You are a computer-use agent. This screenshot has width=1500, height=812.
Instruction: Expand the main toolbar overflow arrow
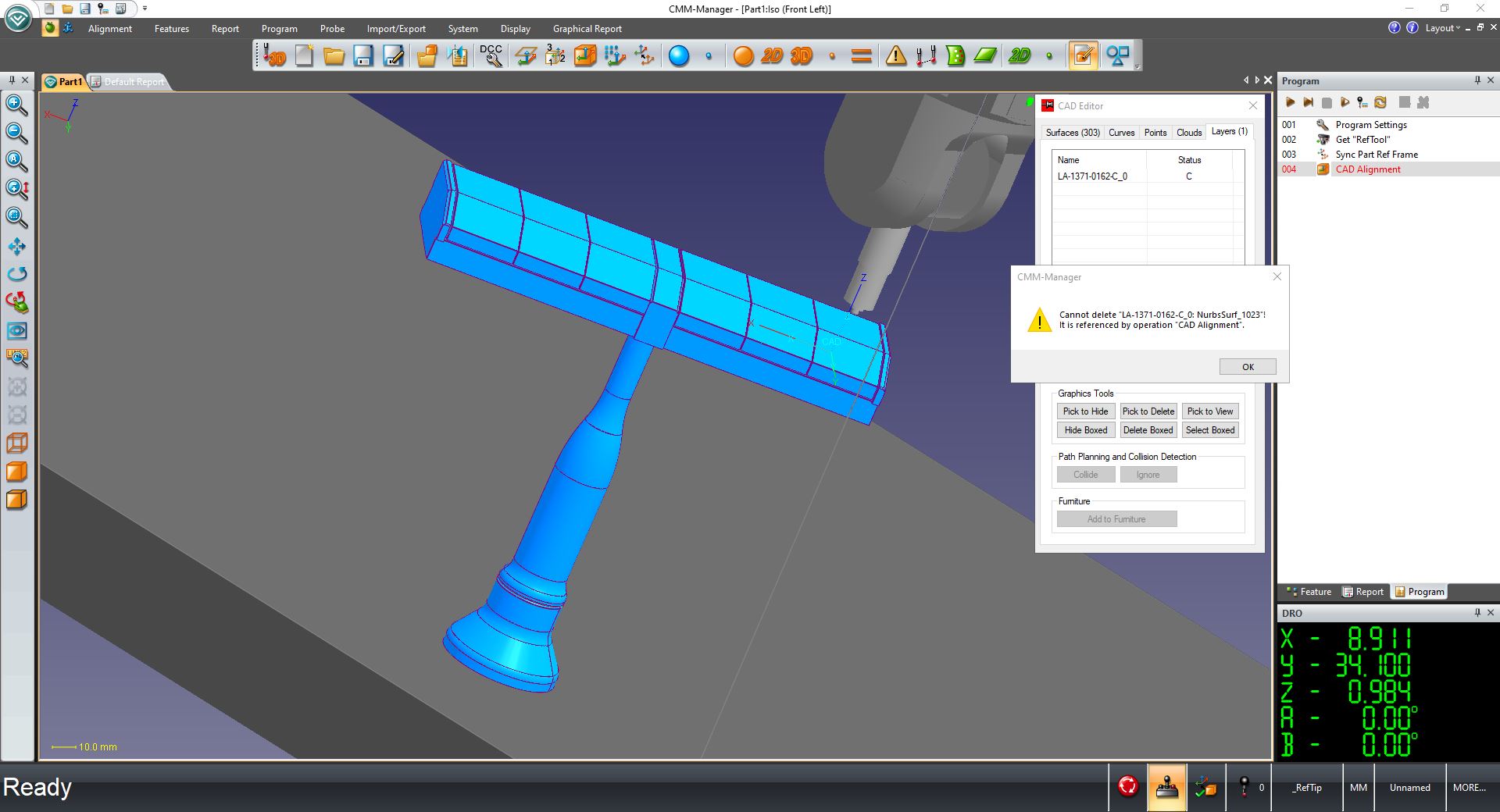[1137, 66]
